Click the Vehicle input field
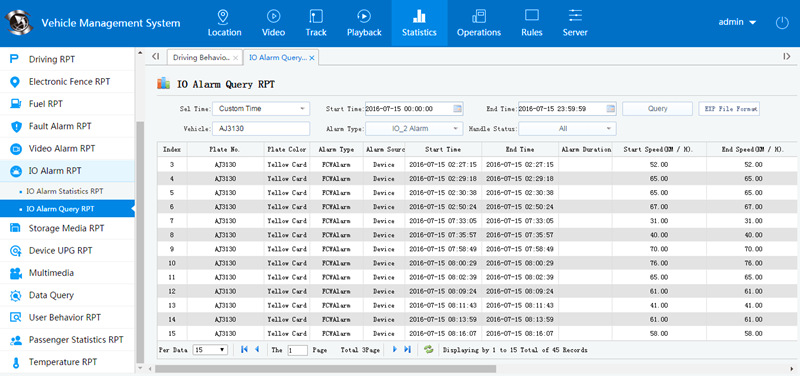Viewport: 800px width, 376px height. tap(261, 129)
